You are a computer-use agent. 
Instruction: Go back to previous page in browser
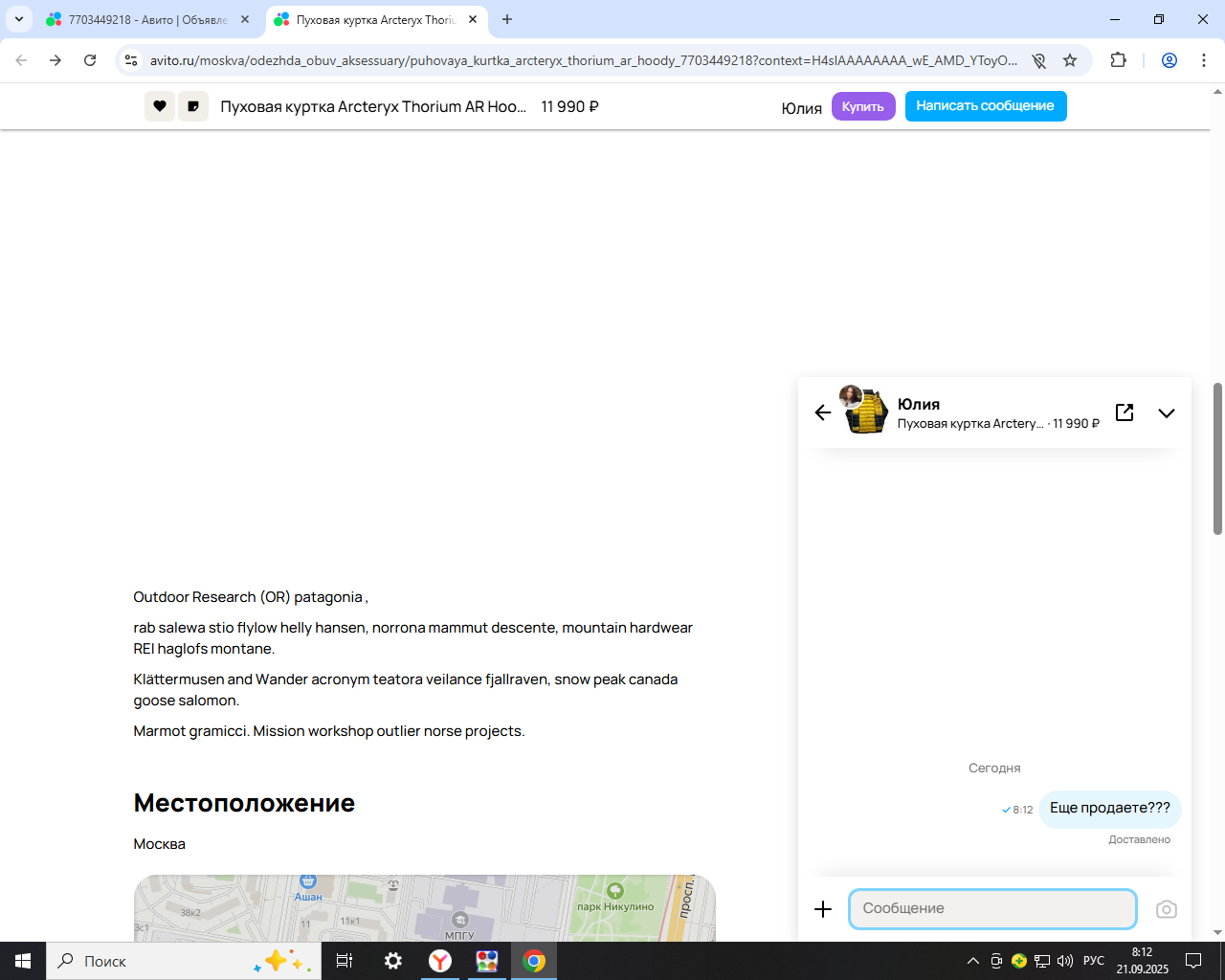21,60
